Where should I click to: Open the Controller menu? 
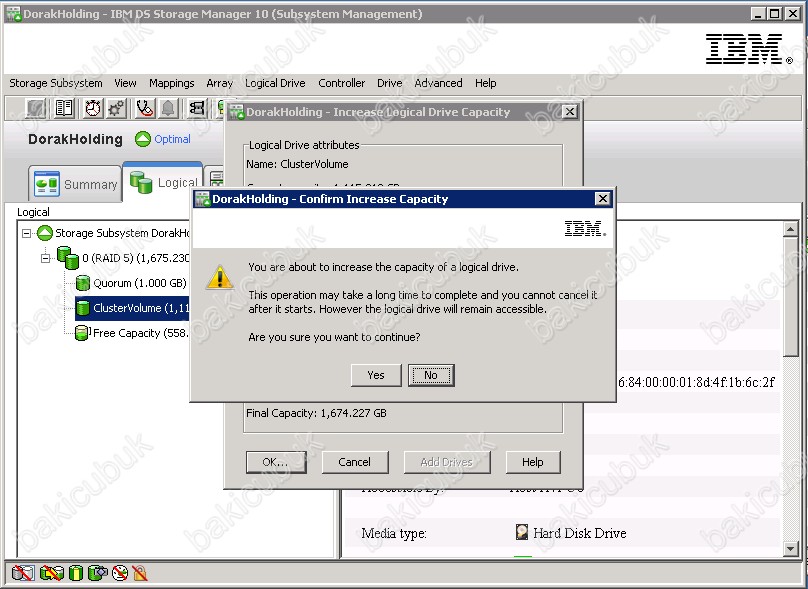342,83
